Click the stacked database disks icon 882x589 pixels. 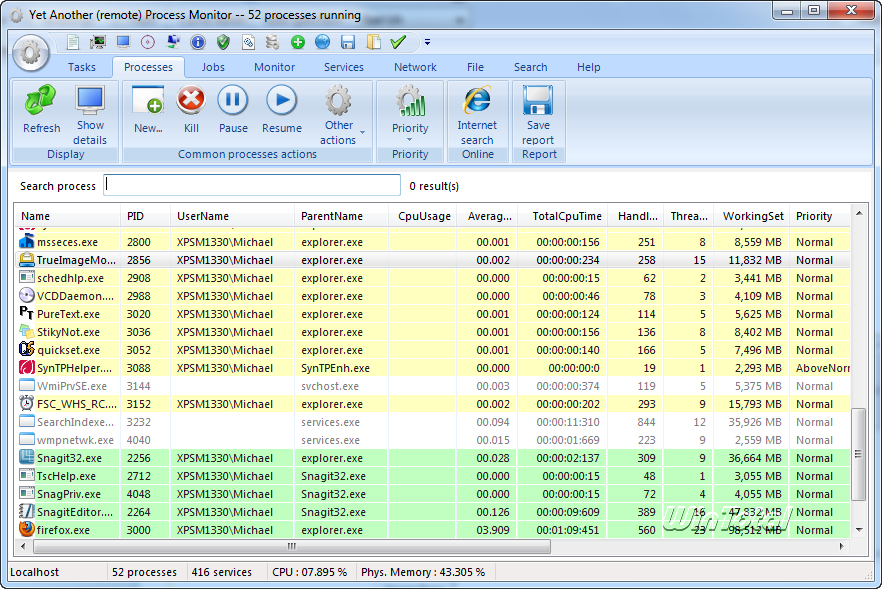pos(272,42)
